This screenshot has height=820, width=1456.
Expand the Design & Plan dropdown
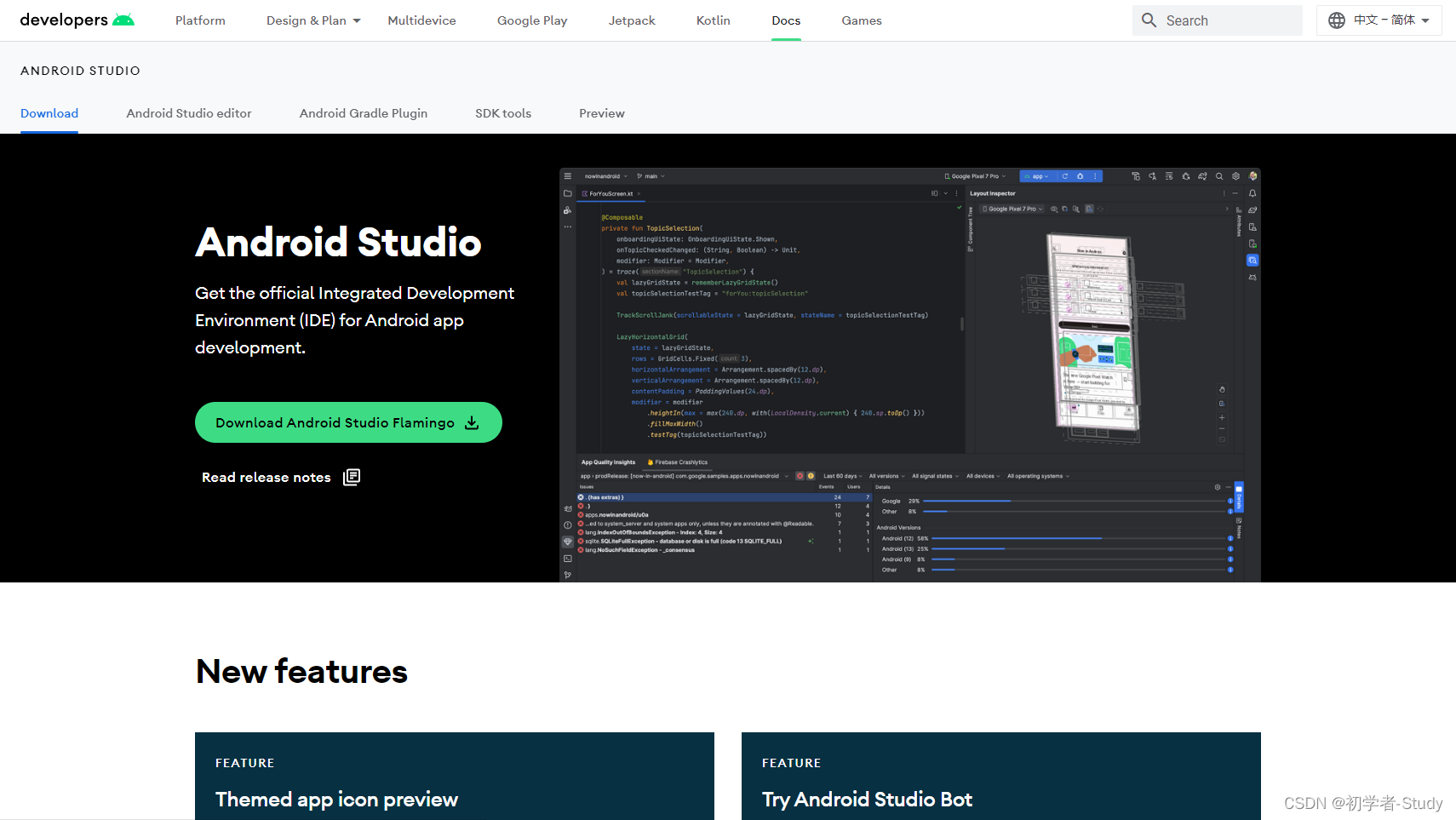313,20
